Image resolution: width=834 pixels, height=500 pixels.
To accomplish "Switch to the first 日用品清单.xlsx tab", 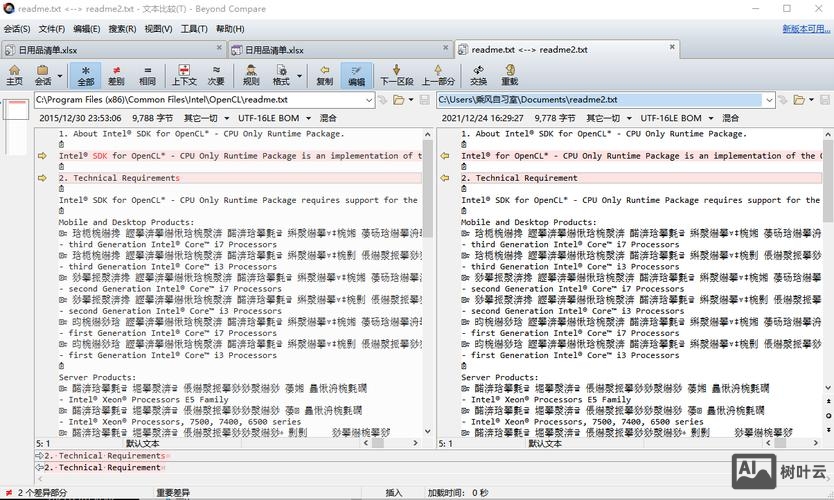I will pyautogui.click(x=114, y=50).
